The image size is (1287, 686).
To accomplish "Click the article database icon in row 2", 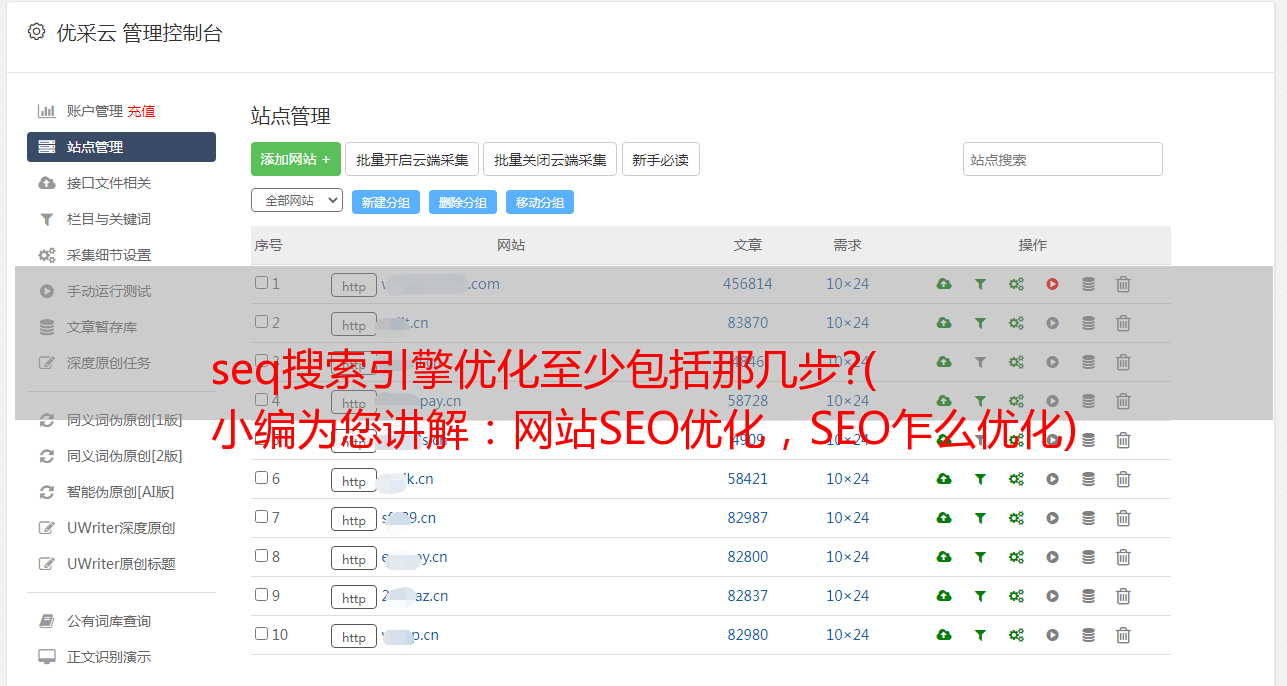I will click(x=1088, y=323).
